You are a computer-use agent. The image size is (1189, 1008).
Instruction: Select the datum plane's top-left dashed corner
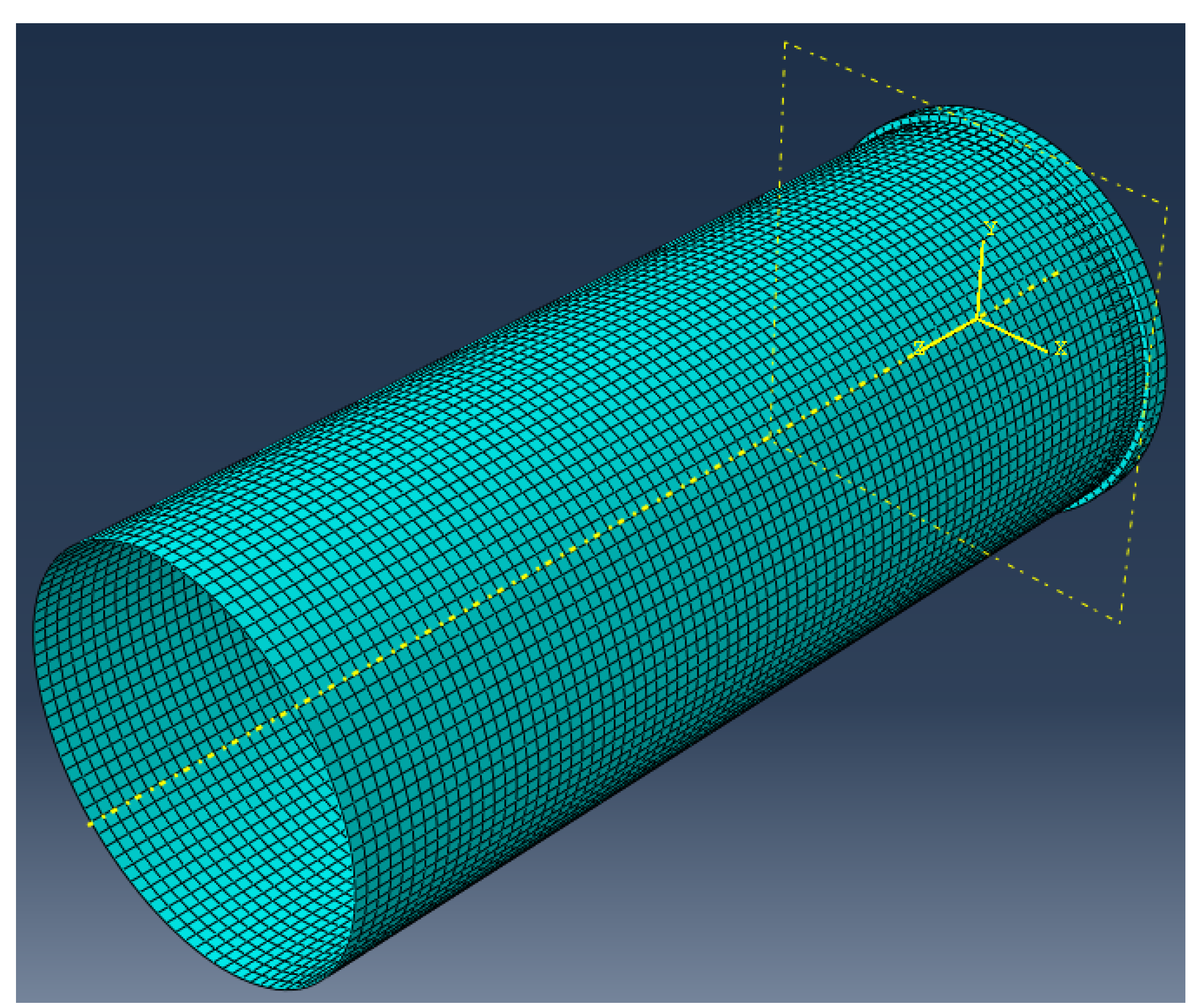(786, 43)
